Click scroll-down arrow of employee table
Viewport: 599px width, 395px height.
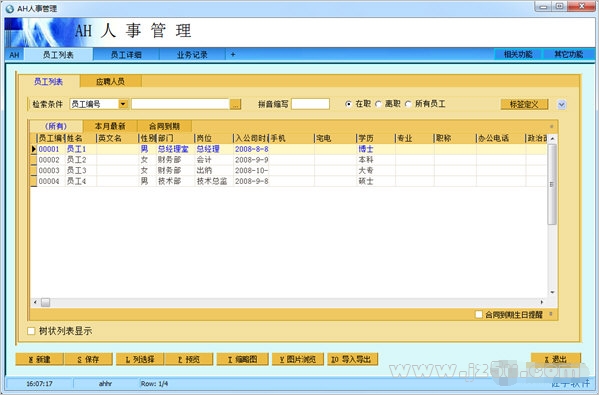coord(552,292)
